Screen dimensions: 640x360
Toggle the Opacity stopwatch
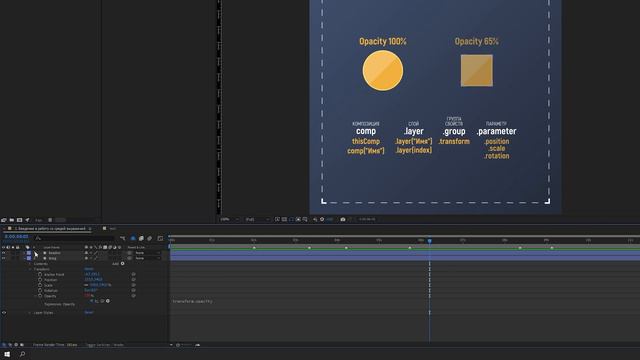pos(40,296)
